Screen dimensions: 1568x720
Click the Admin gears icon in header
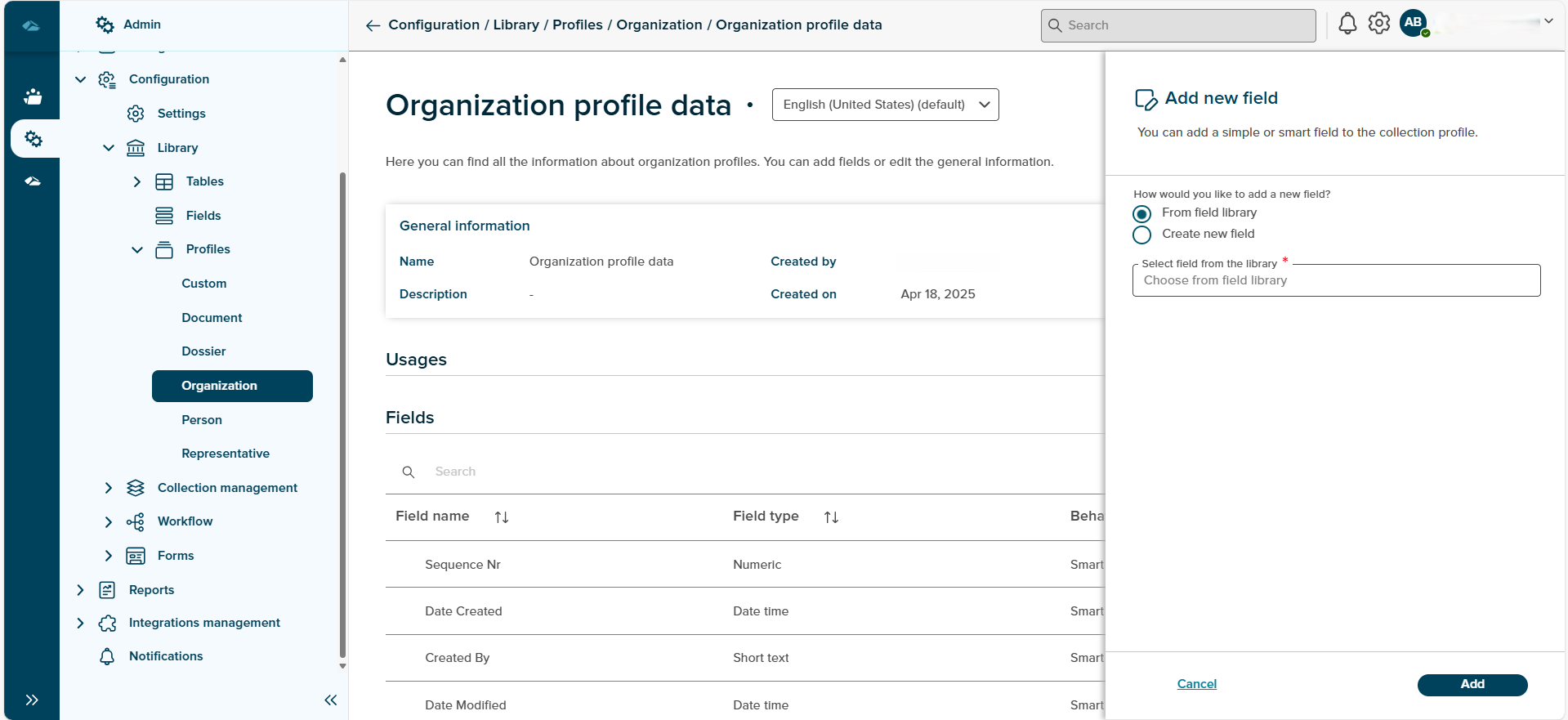[105, 25]
